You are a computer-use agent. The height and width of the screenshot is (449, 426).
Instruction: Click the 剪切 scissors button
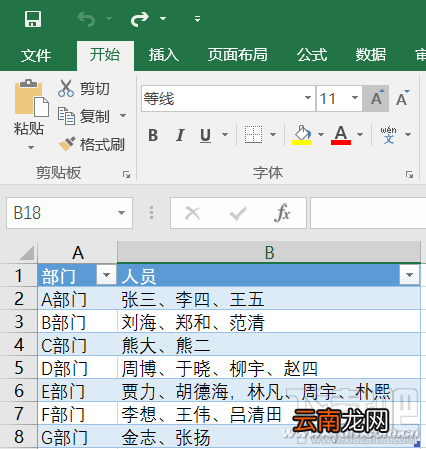coord(84,88)
